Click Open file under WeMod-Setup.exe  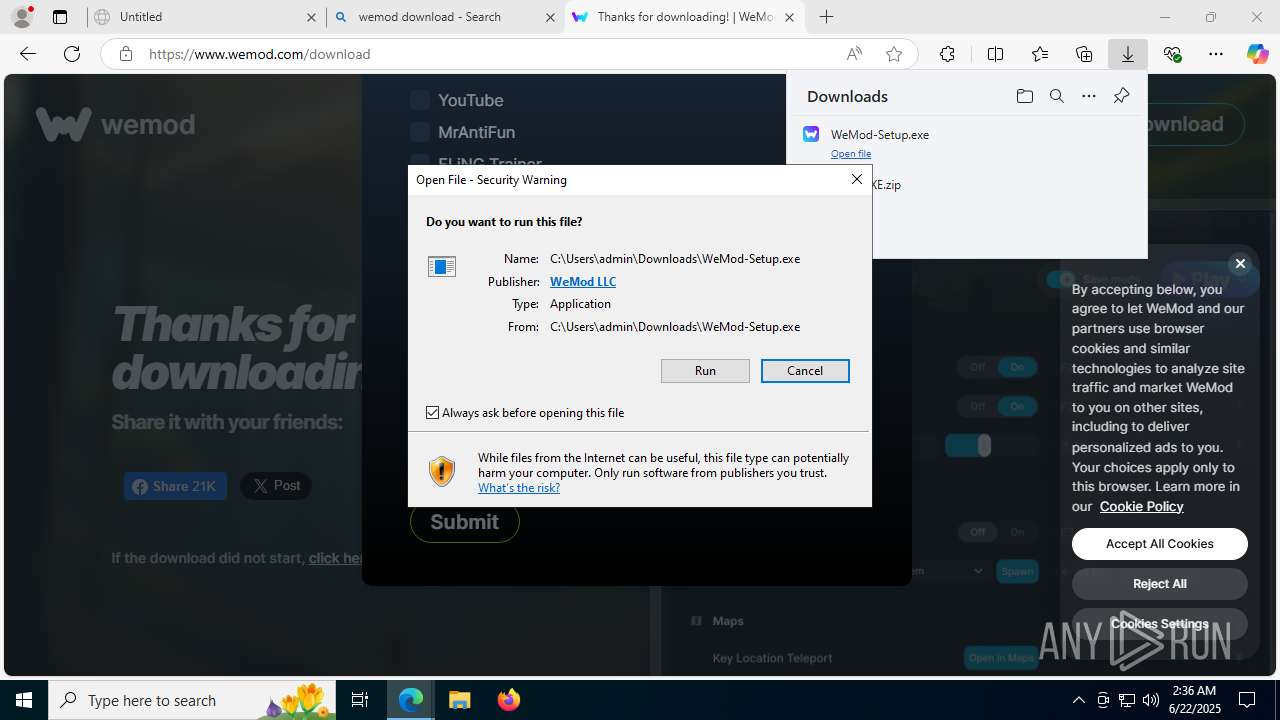pyautogui.click(x=851, y=154)
